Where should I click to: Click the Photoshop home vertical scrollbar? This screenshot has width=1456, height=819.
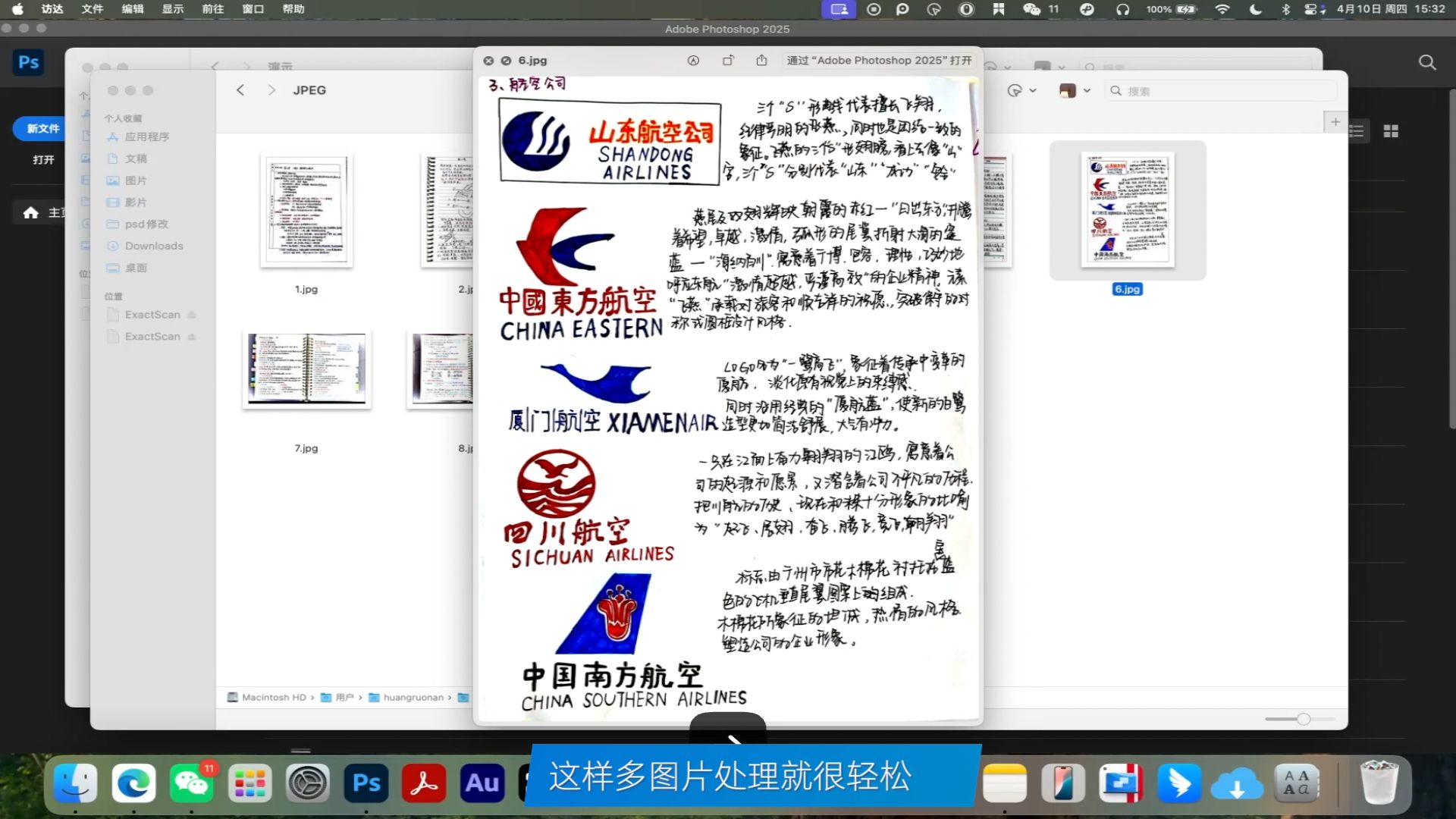(x=1451, y=258)
